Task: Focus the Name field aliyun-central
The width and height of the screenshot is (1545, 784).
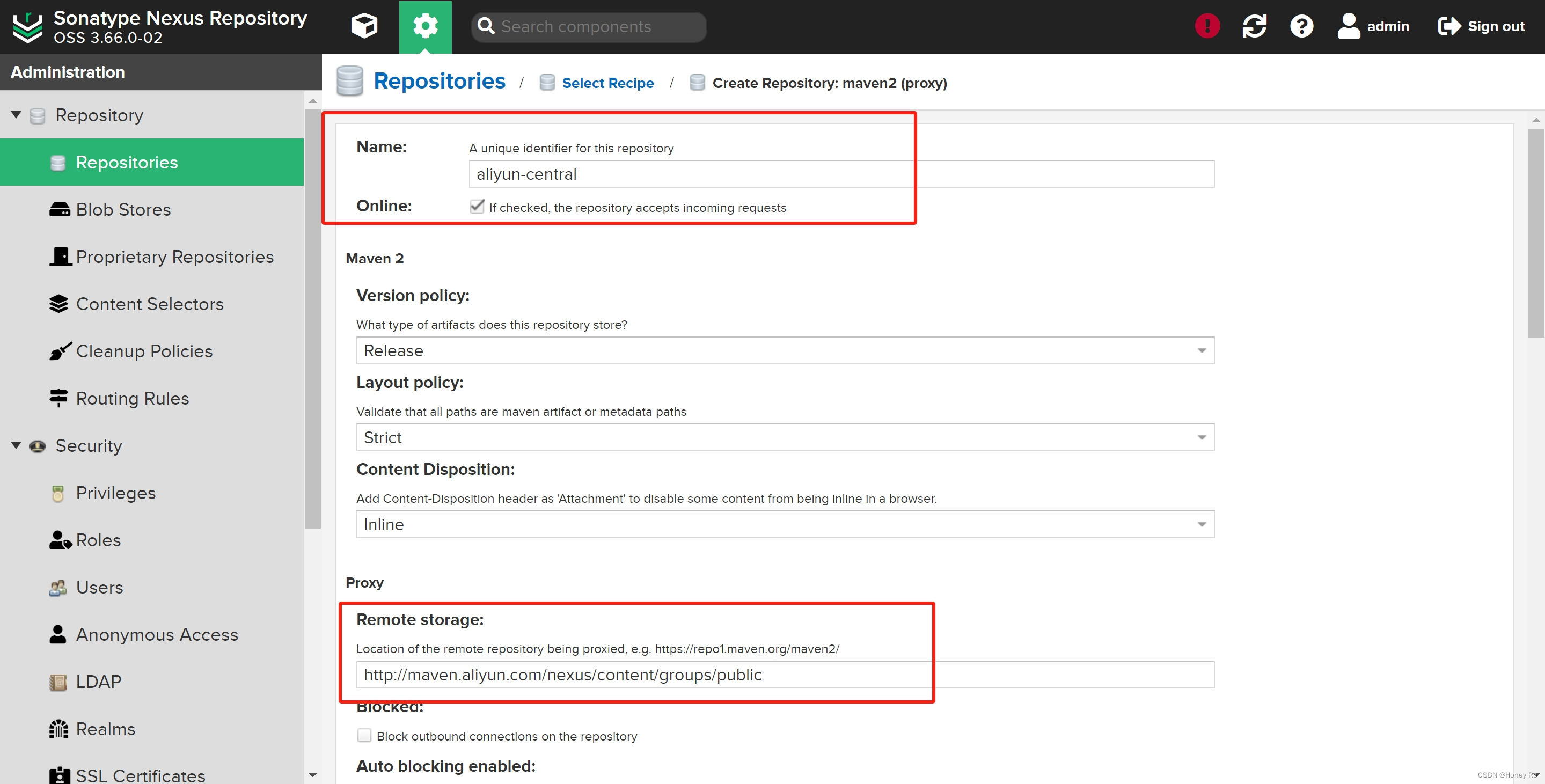Action: (x=841, y=174)
